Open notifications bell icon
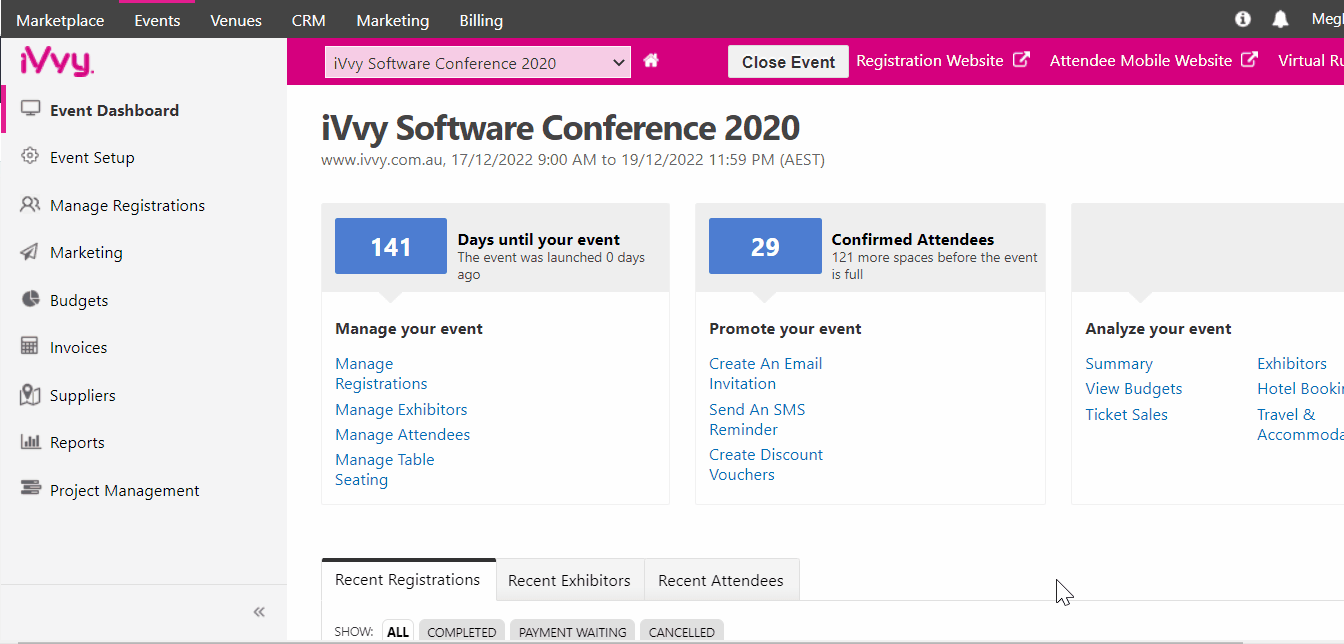Screen dimensions: 1344x644 point(1280,19)
